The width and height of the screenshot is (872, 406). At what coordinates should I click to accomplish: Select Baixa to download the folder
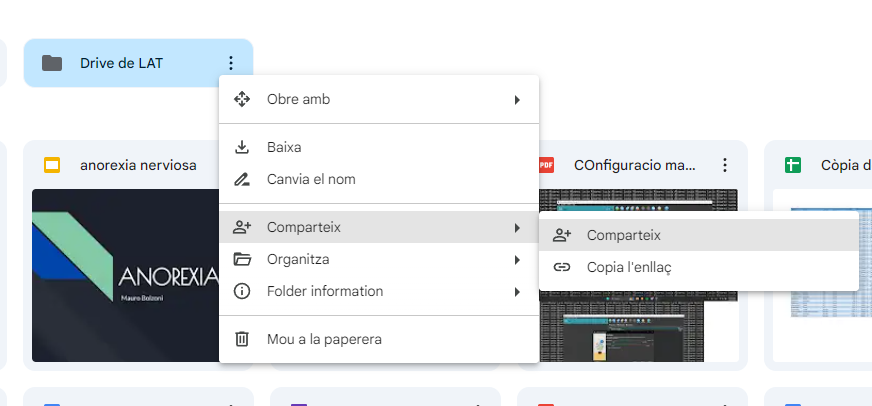coord(284,147)
